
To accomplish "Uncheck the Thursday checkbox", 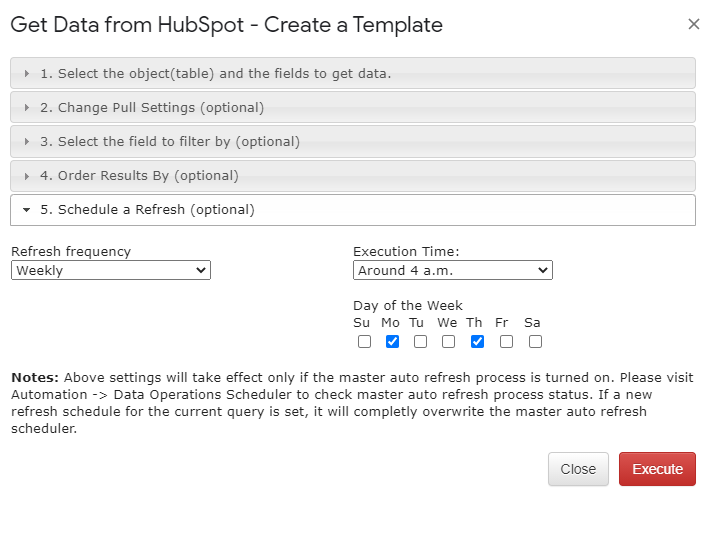I will point(477,342).
